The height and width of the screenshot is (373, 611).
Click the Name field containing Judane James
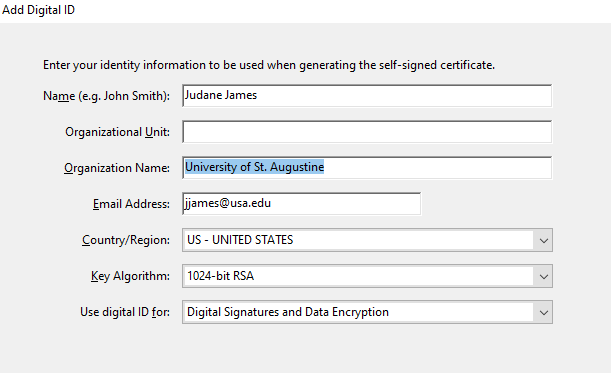tap(367, 95)
